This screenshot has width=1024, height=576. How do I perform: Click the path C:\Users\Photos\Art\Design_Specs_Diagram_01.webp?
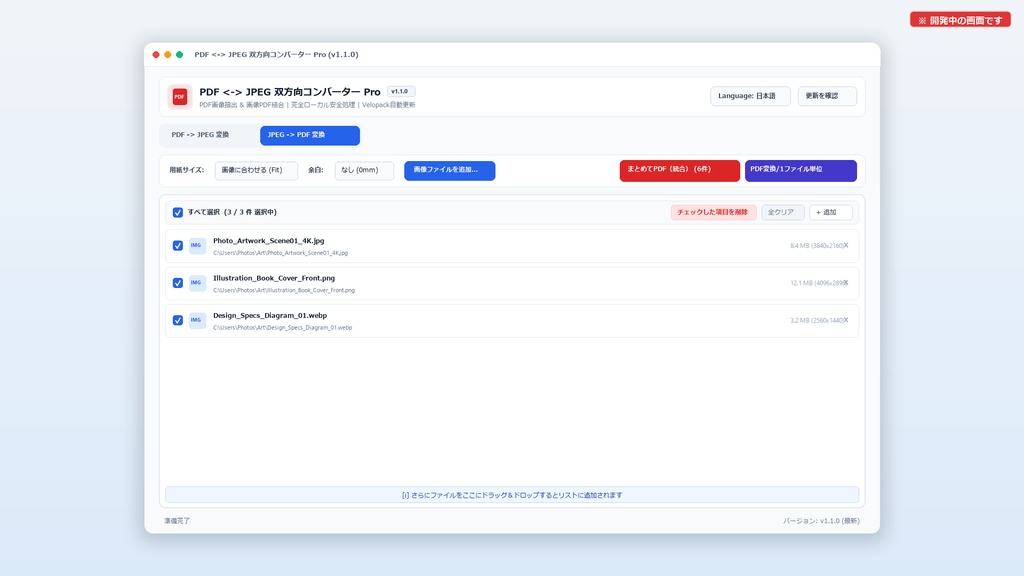pos(282,327)
